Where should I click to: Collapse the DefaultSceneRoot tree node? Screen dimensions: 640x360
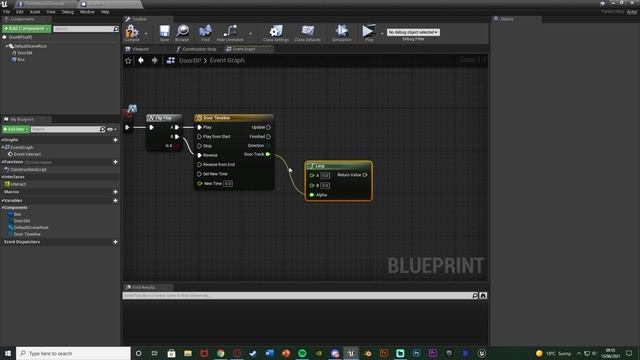(x=7, y=46)
